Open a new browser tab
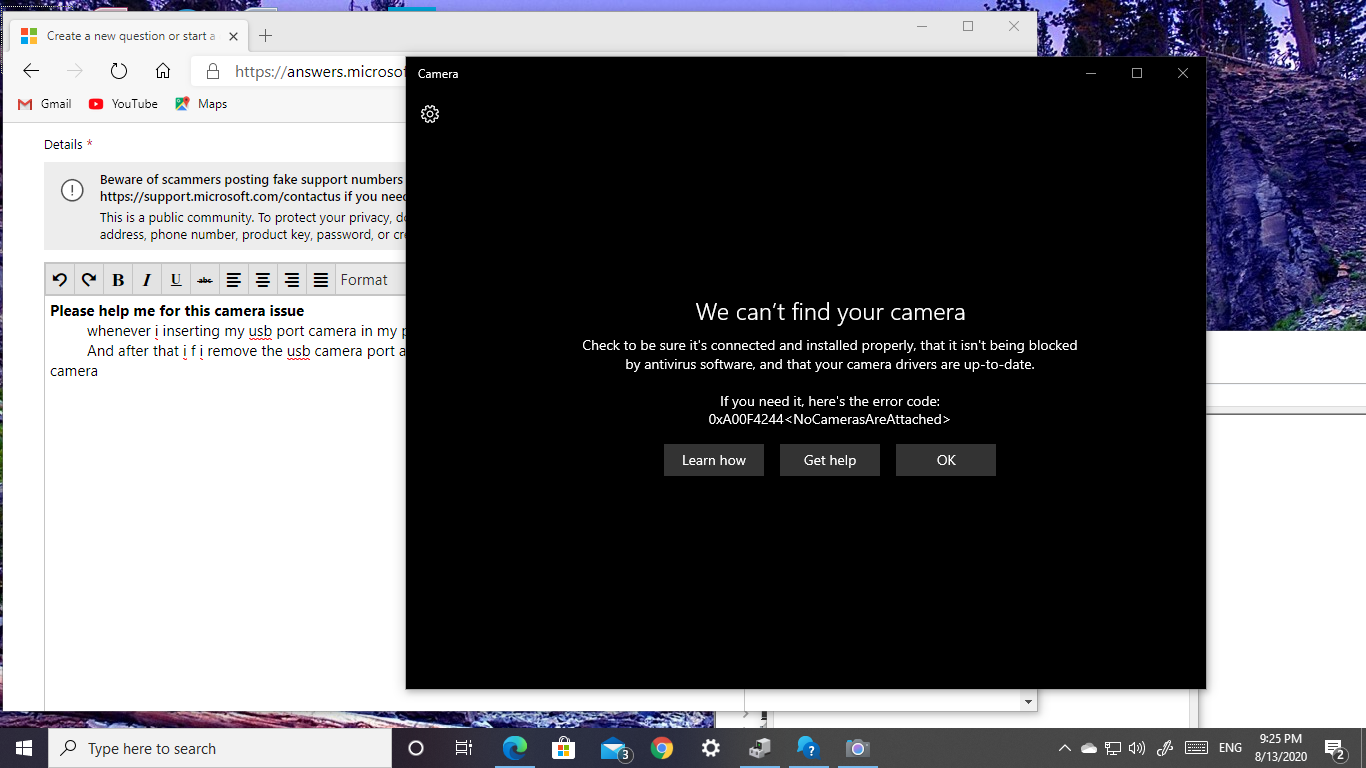 265,36
